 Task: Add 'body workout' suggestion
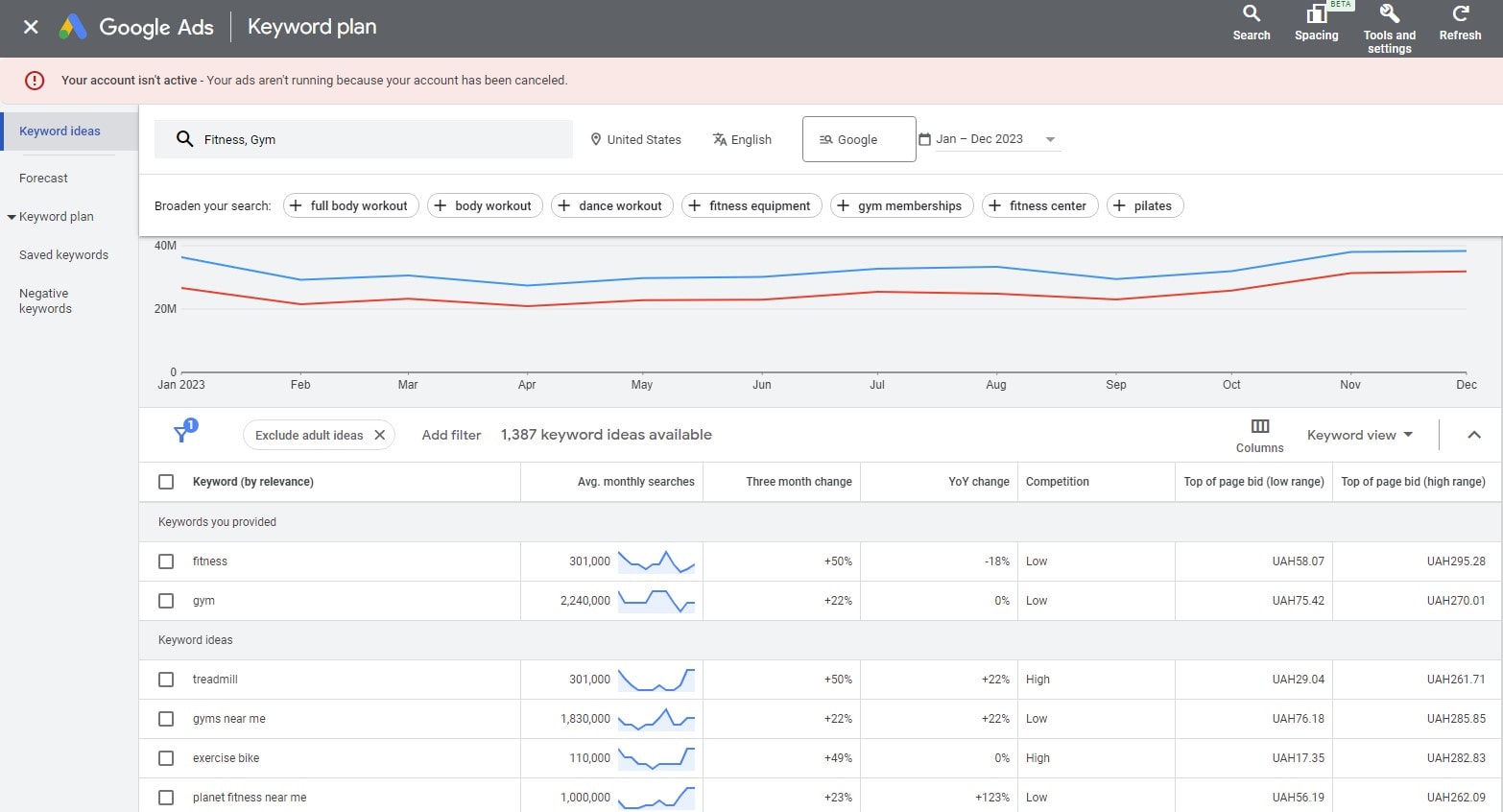(485, 205)
